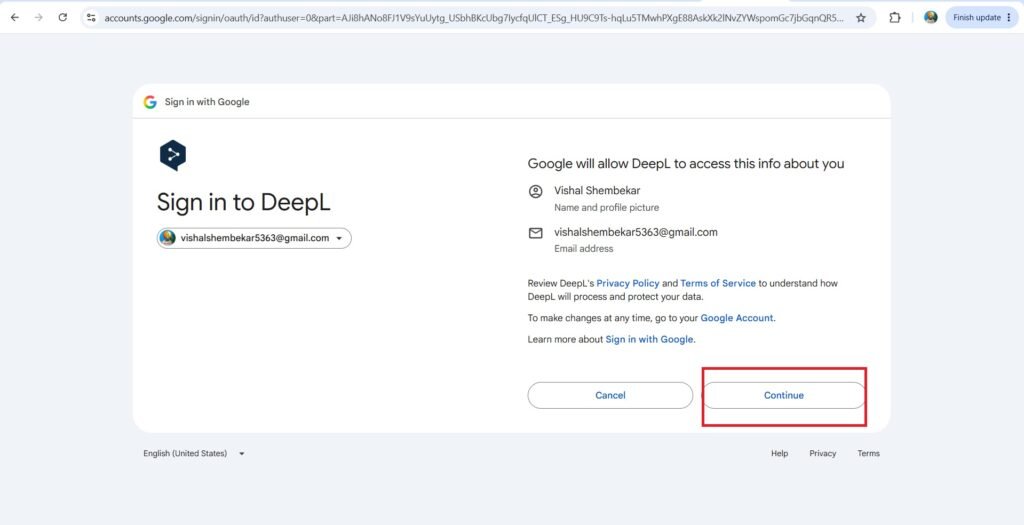Open the Privacy footer link
This screenshot has width=1024, height=525.
click(x=822, y=453)
